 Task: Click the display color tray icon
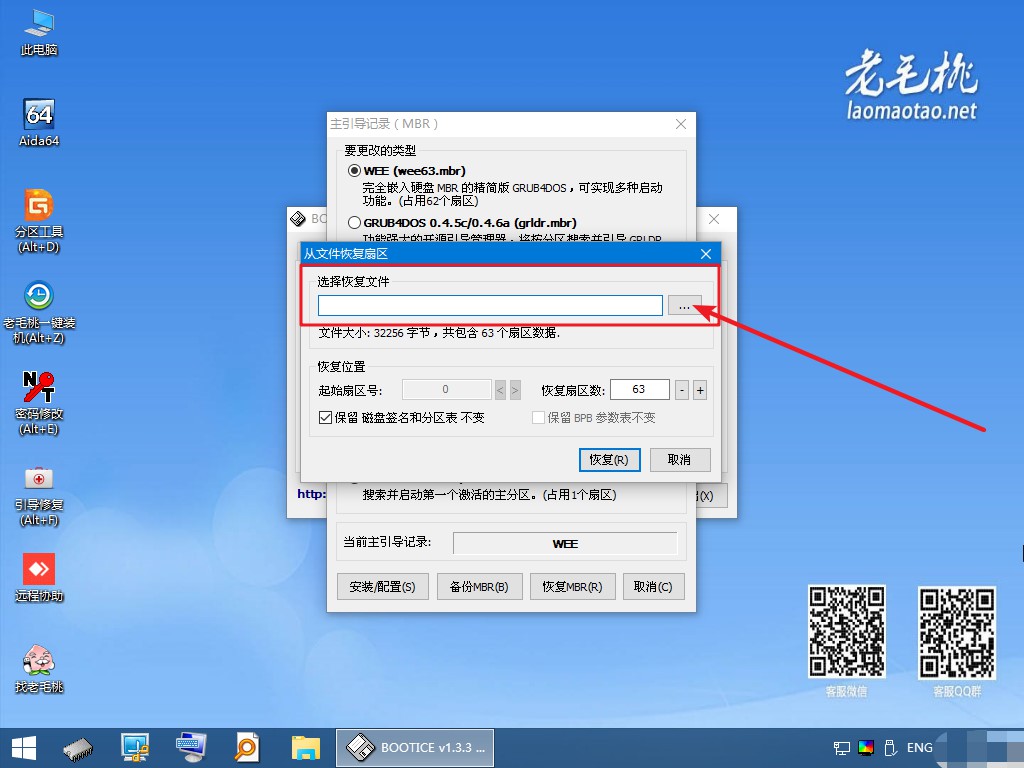(866, 748)
